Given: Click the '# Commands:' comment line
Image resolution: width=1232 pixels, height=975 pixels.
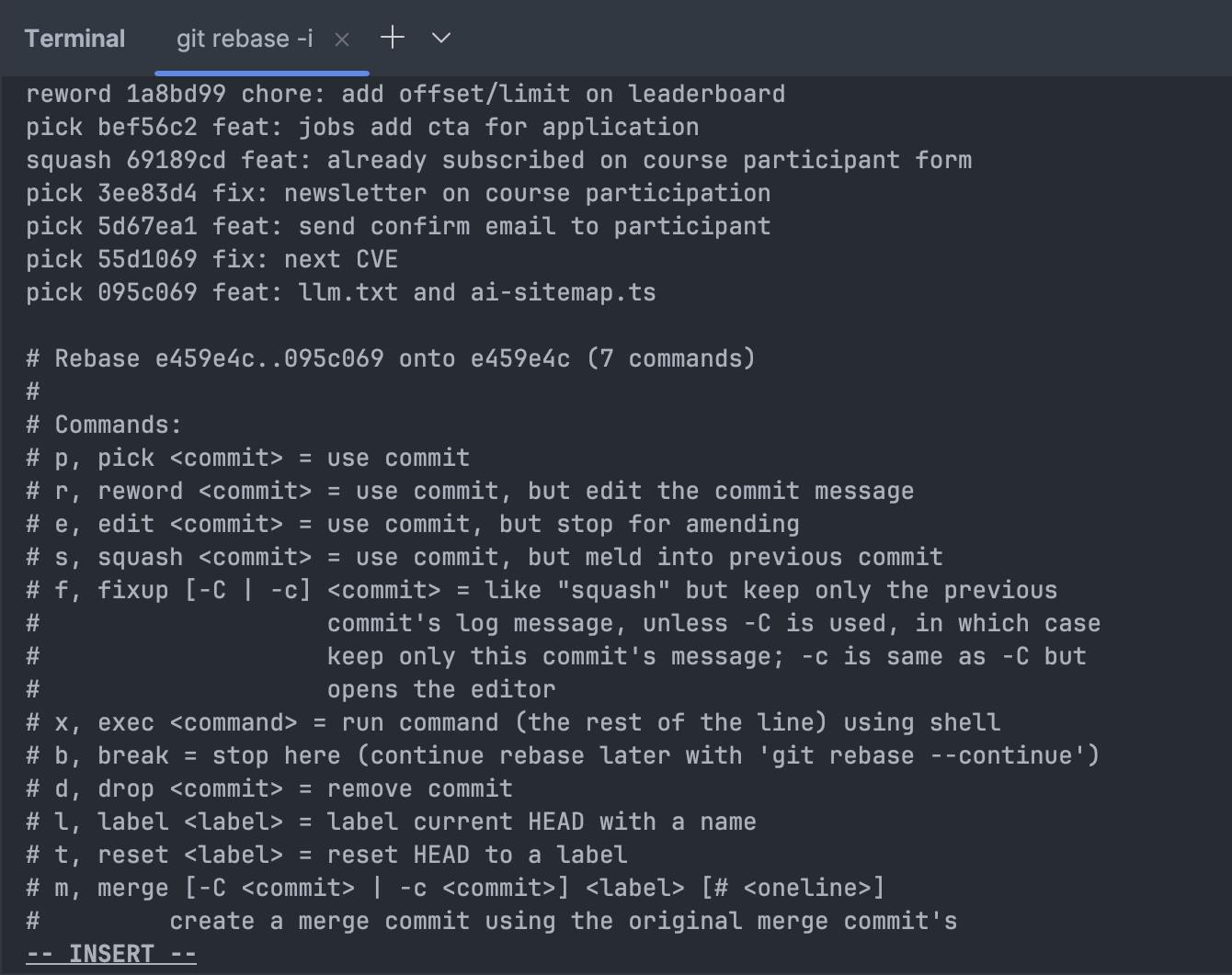Looking at the screenshot, I should (x=104, y=425).
